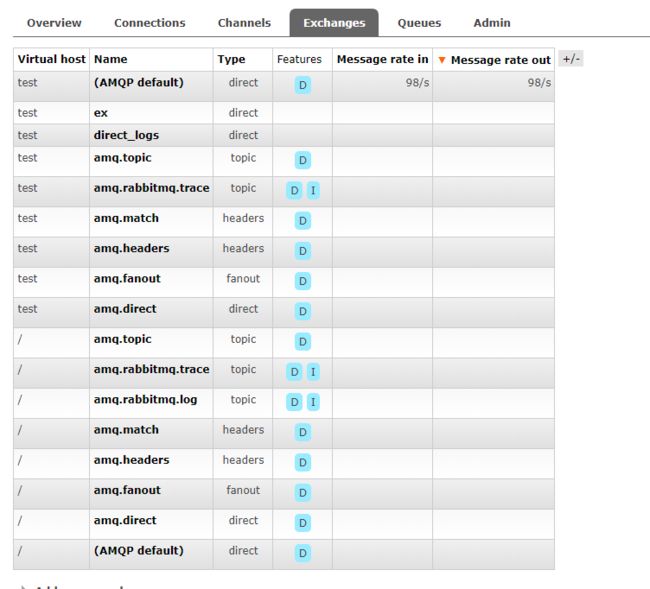Click D badge in test (AMQP default) row

pyautogui.click(x=303, y=85)
